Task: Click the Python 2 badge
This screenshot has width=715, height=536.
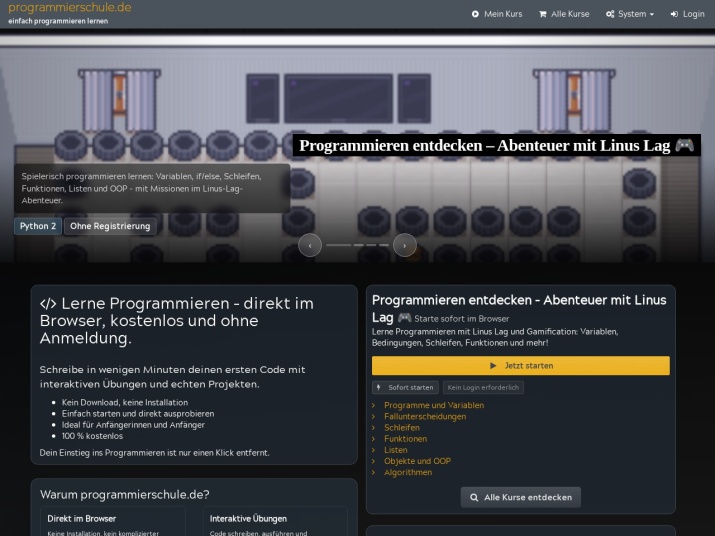Action: (x=38, y=226)
